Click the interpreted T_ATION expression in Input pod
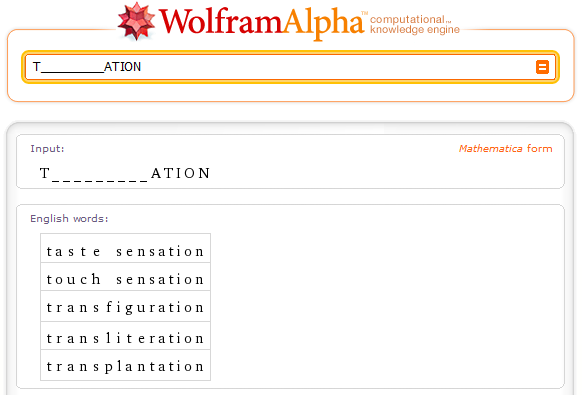The height and width of the screenshot is (395, 582). [x=125, y=173]
